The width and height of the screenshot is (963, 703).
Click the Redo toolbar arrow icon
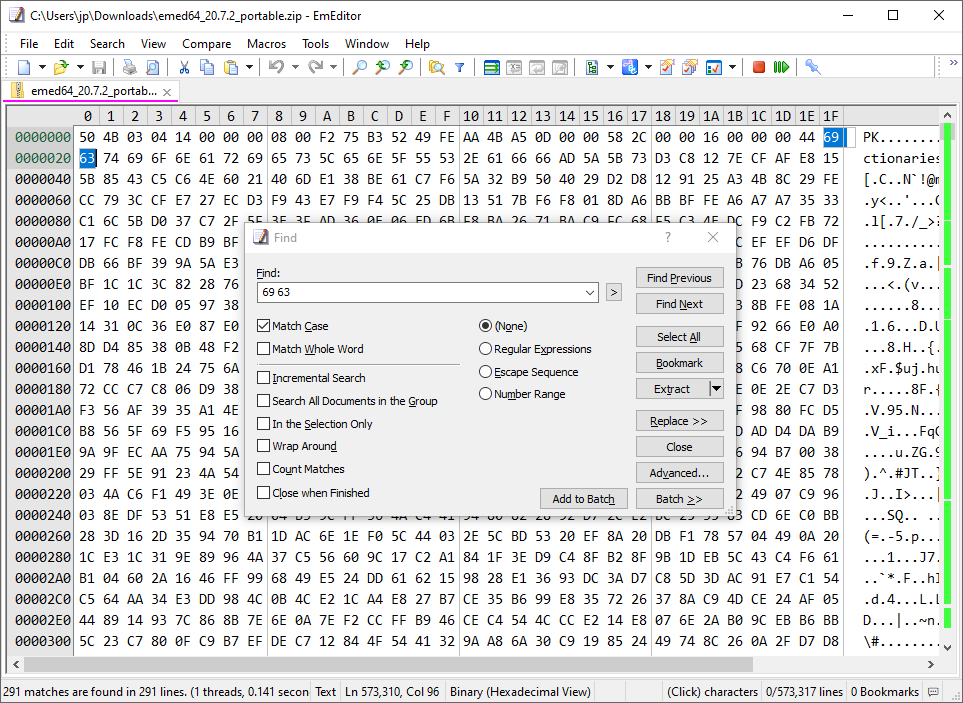tap(315, 67)
